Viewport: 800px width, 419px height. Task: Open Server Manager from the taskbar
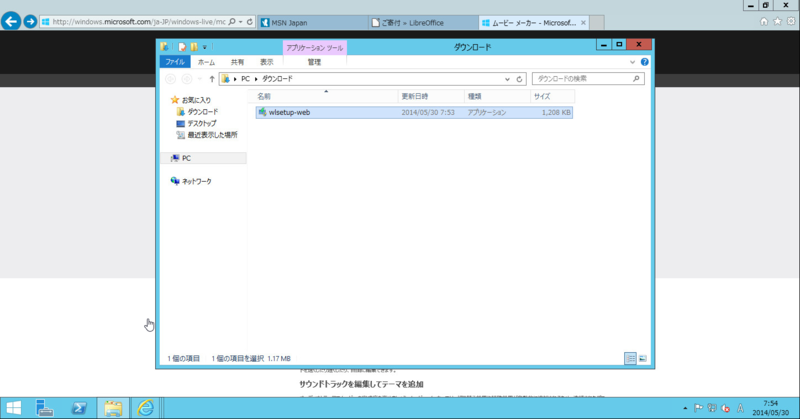[x=45, y=408]
